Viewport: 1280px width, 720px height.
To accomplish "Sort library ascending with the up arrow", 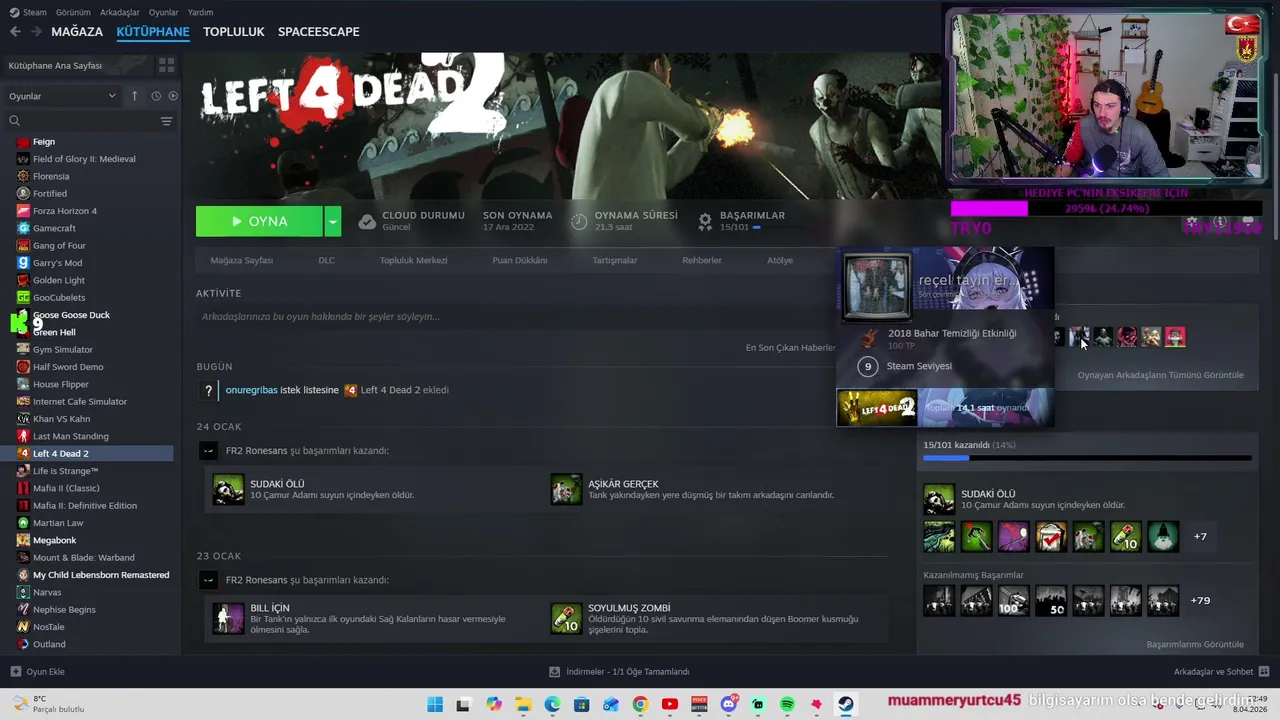I will point(134,96).
